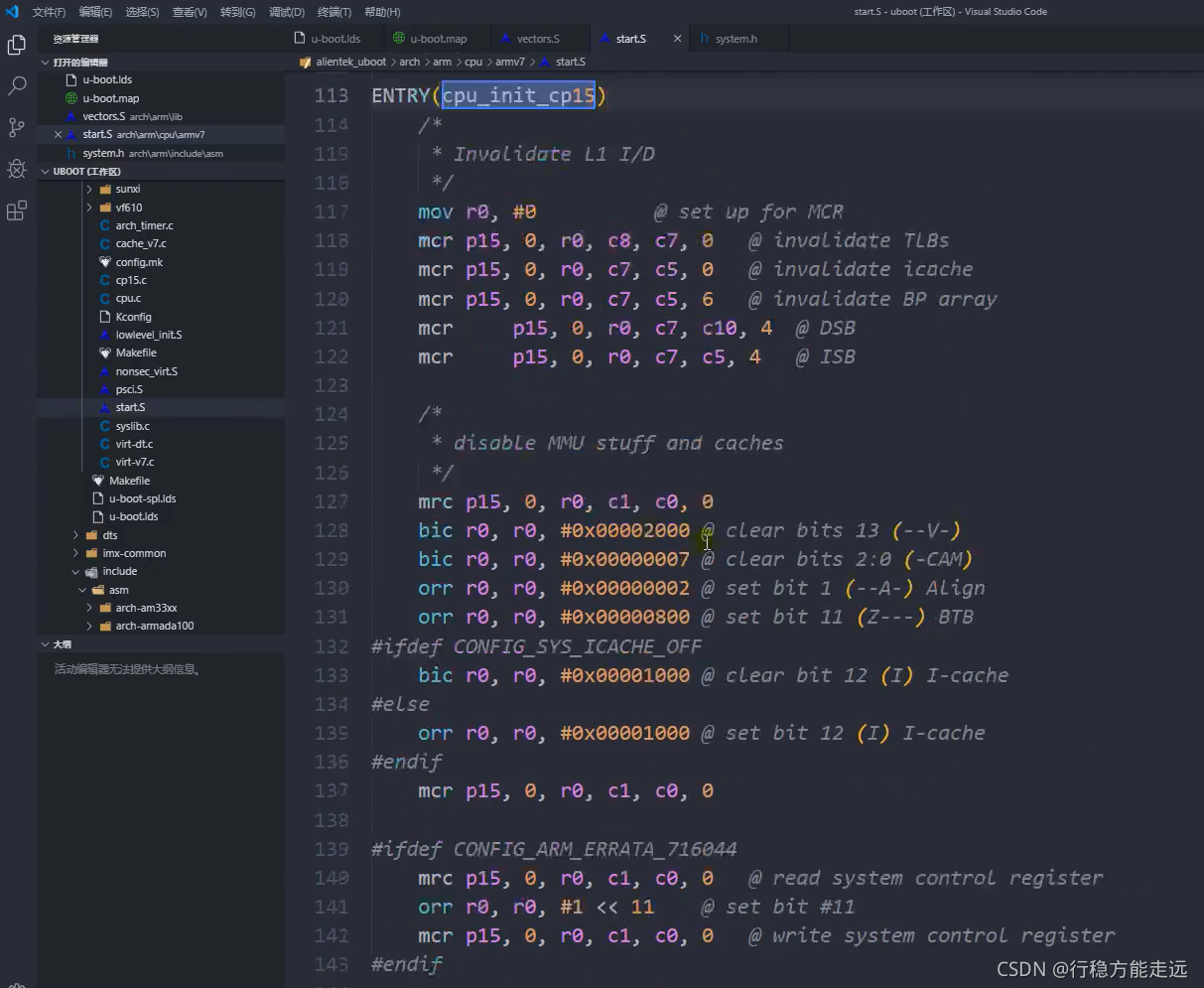Open the 选择(S) menu
This screenshot has height=988, width=1204.
pos(142,12)
